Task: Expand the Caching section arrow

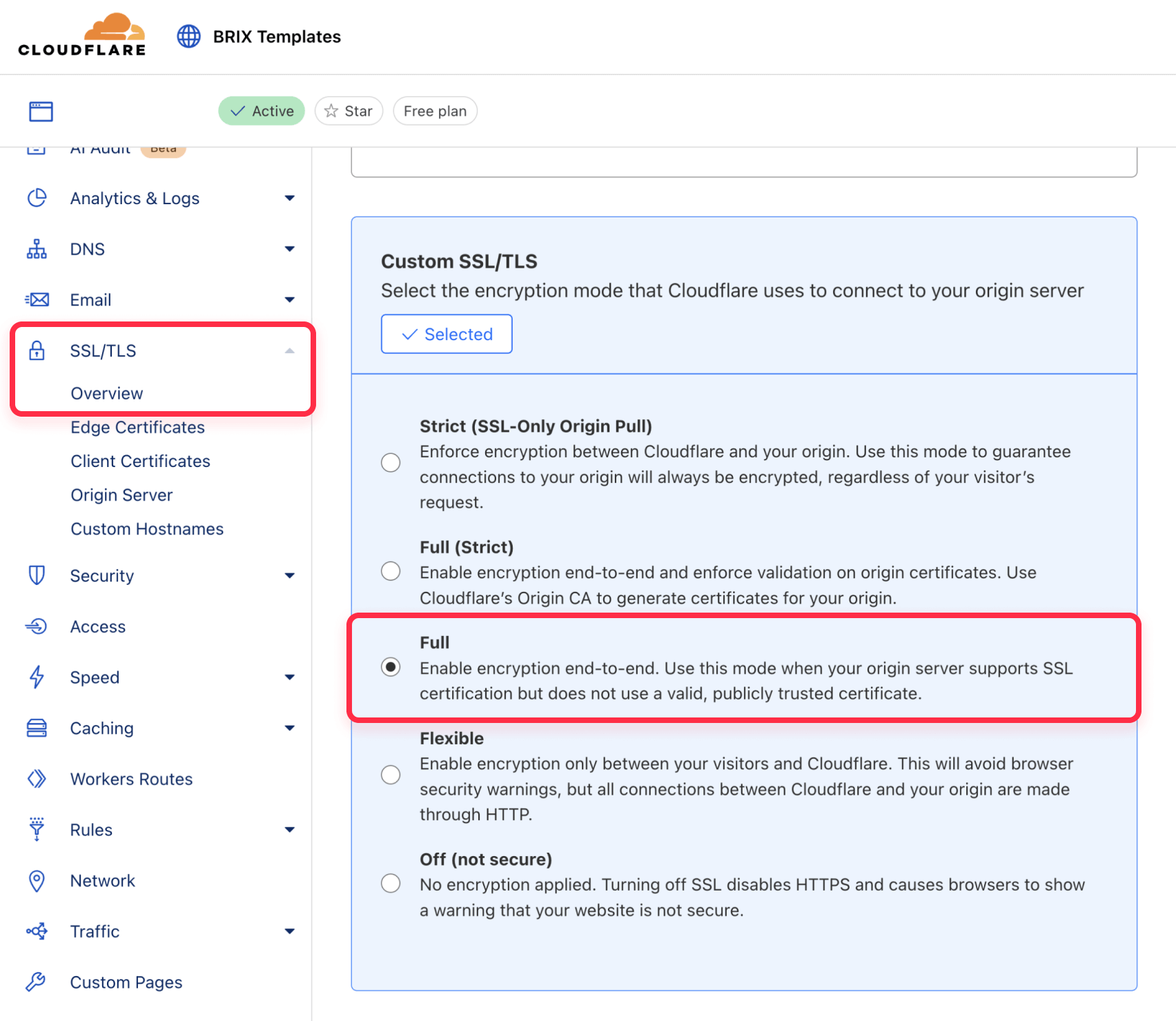Action: [x=290, y=728]
